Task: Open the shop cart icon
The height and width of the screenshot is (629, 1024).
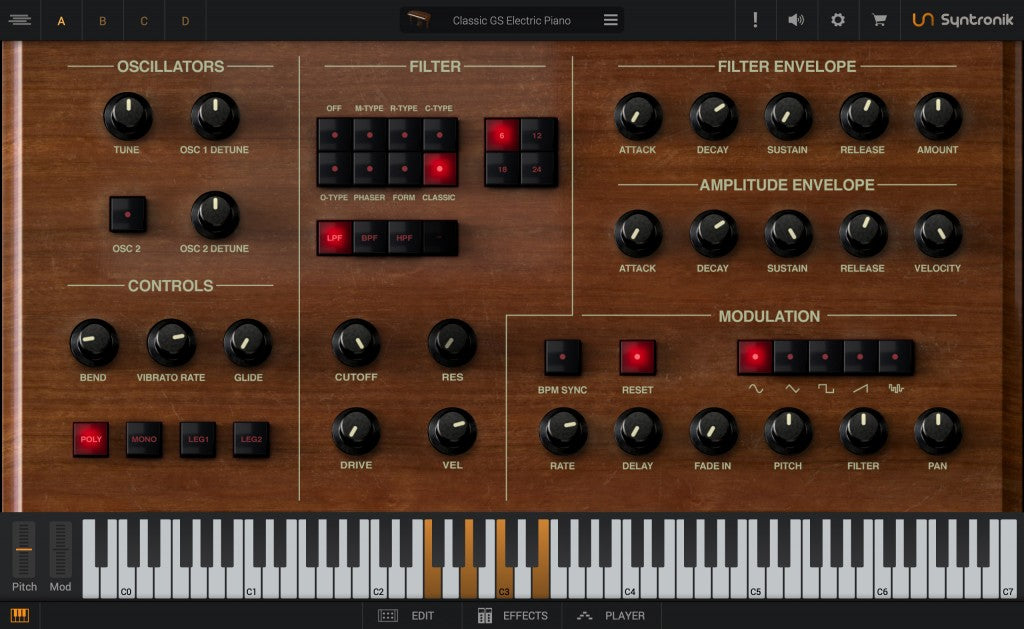Action: tap(879, 19)
